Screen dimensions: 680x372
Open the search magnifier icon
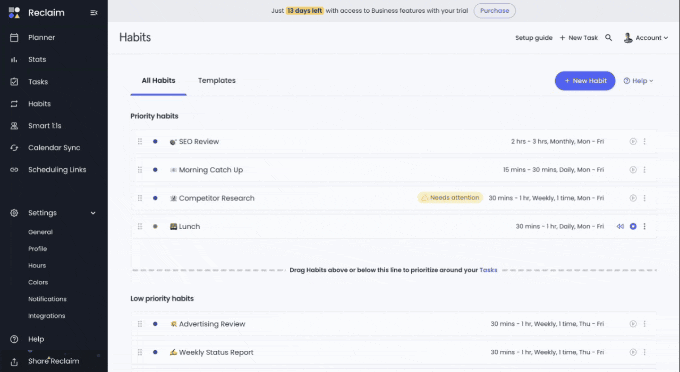[x=608, y=38]
